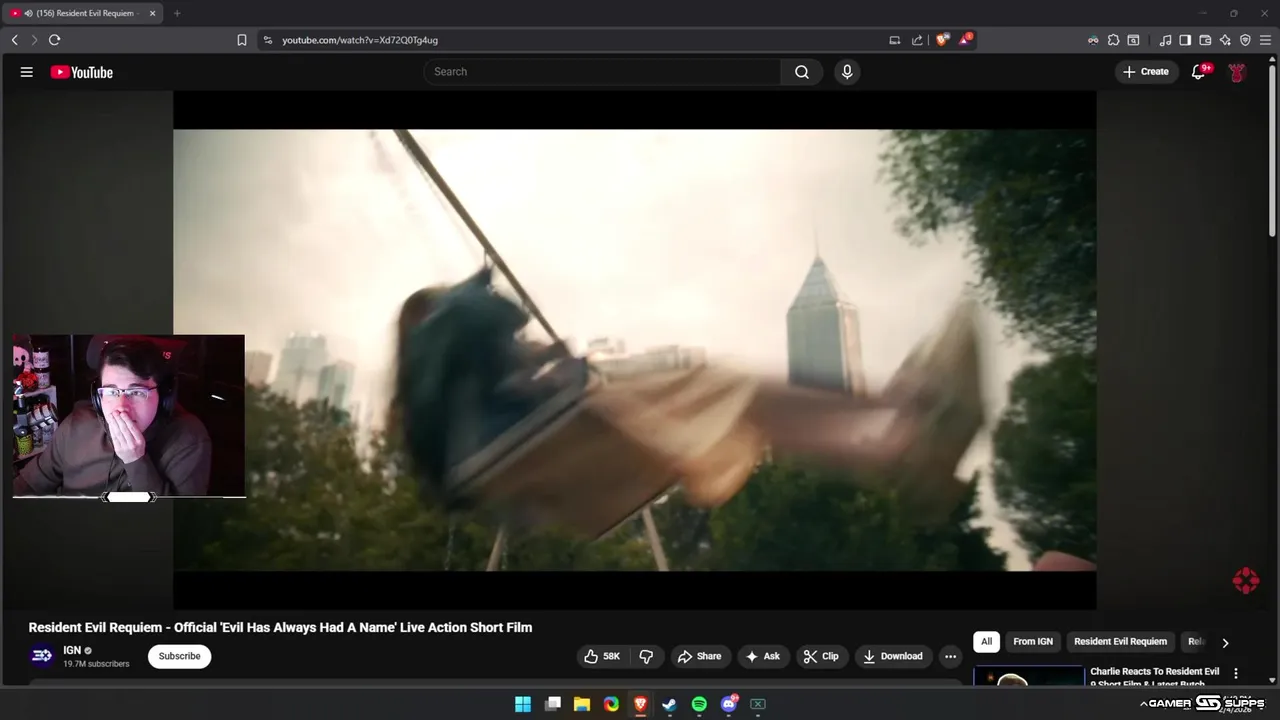1280x720 pixels.
Task: Open Brave VPN shield icon
Action: pyautogui.click(x=1245, y=40)
